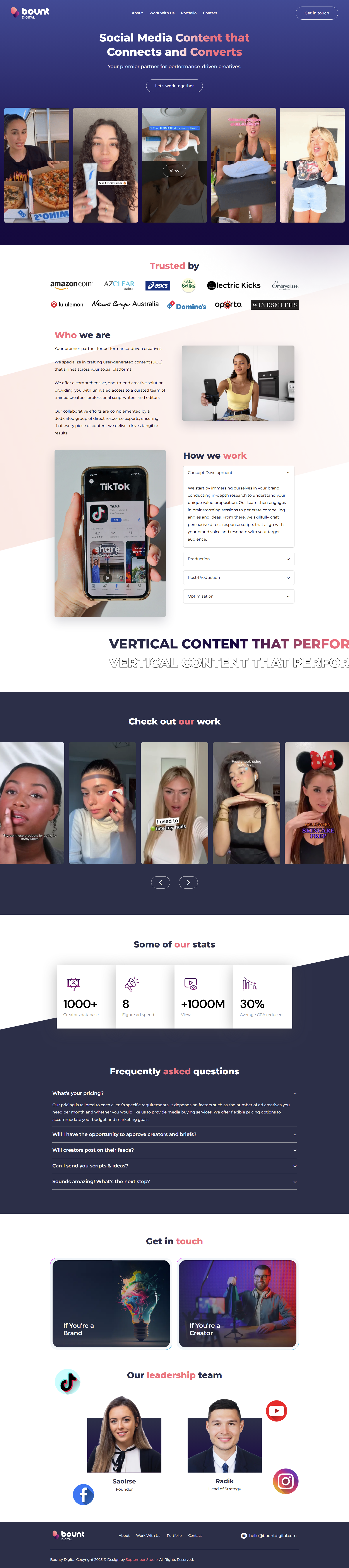This screenshot has height=1568, width=349.
Task: Click the Get in touch button
Action: click(x=317, y=13)
